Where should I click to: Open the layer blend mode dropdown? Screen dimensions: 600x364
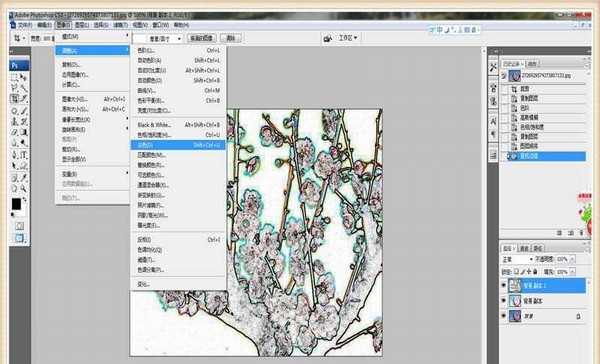click(x=517, y=260)
